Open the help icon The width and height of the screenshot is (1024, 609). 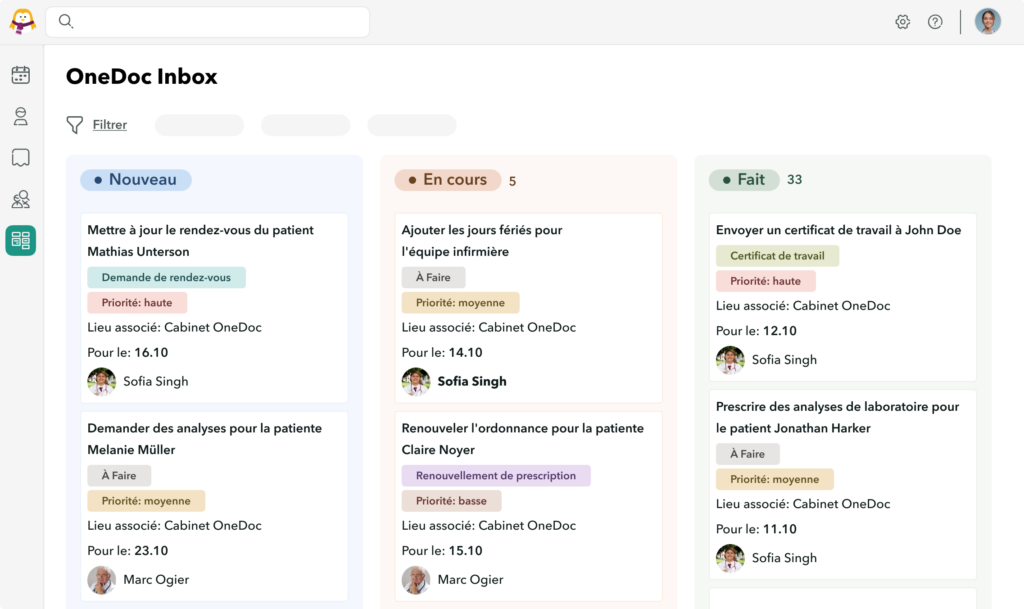pyautogui.click(x=935, y=21)
